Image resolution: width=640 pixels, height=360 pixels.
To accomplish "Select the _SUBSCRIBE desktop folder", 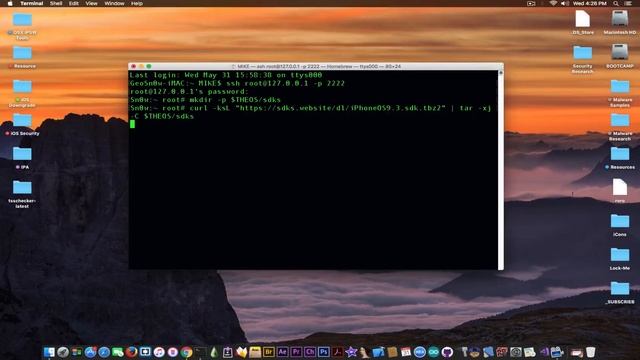I will tap(620, 292).
